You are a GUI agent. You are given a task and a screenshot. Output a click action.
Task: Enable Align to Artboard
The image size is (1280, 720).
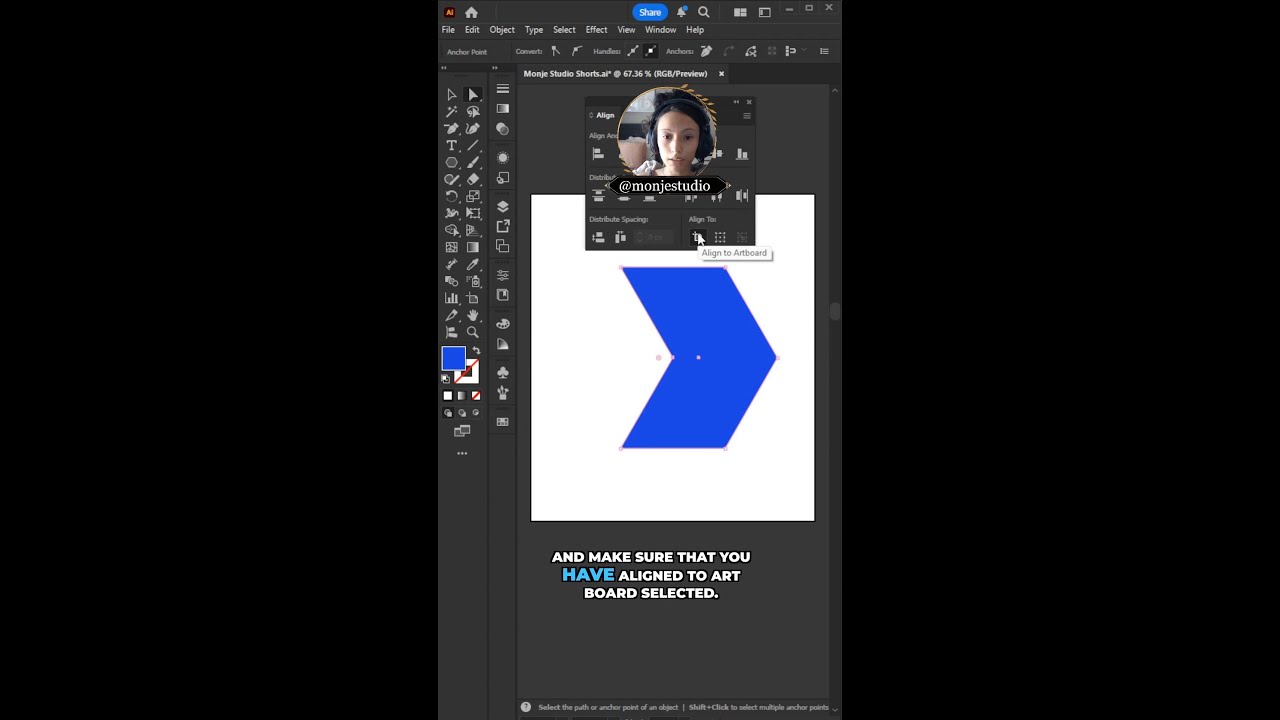tap(698, 237)
